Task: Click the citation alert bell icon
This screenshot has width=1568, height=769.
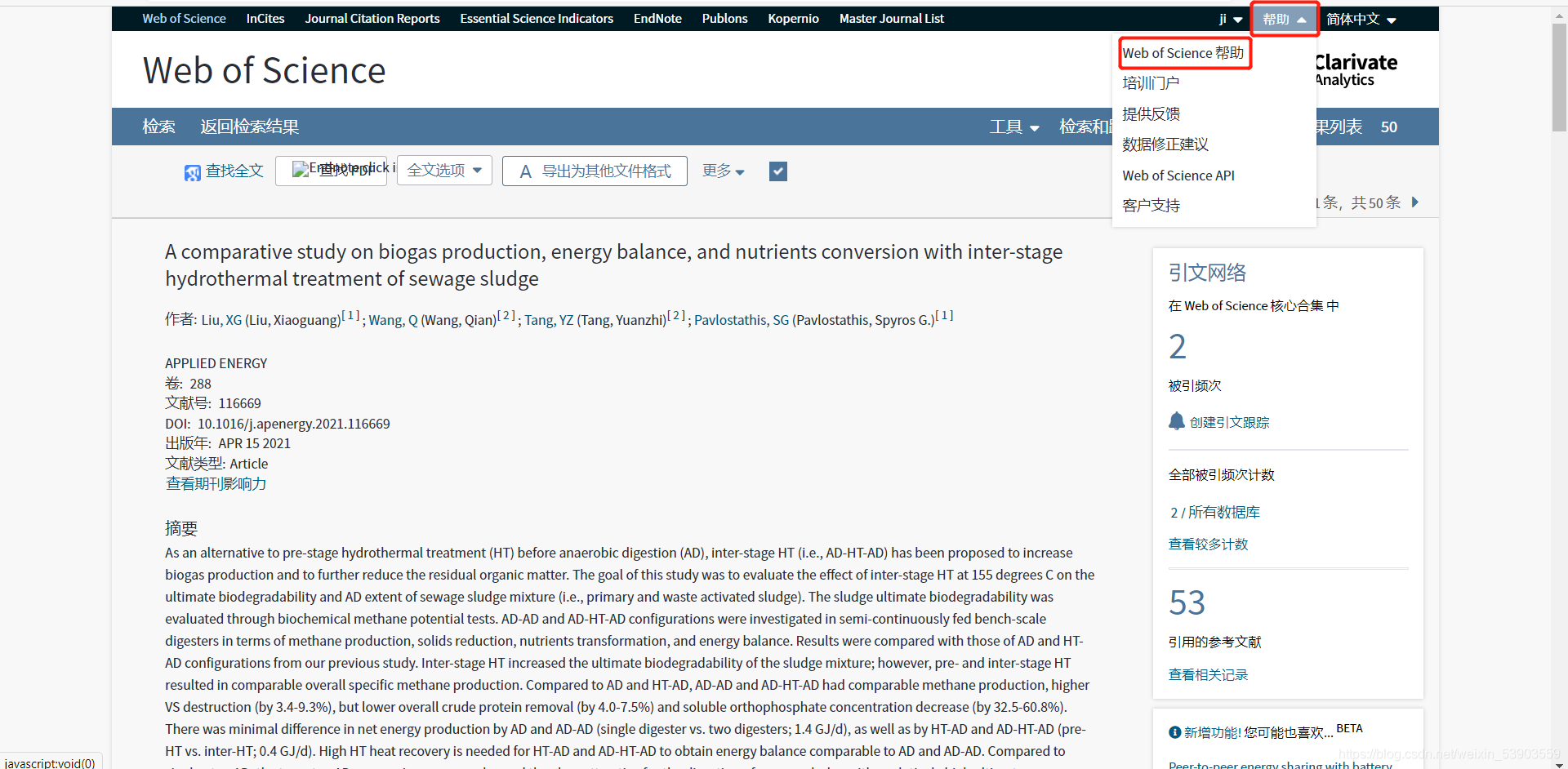Action: click(1176, 421)
